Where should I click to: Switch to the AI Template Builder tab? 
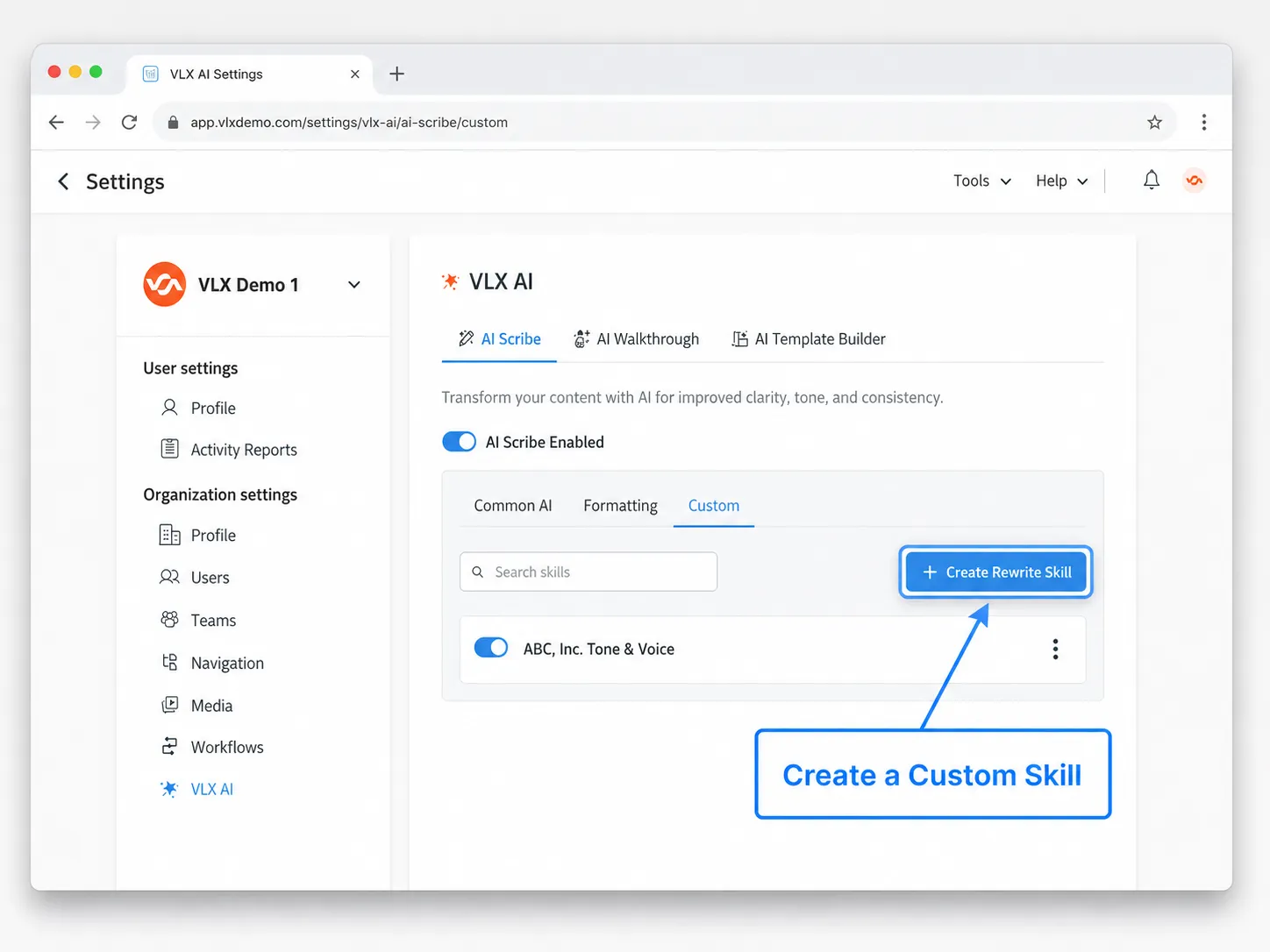[x=809, y=339]
